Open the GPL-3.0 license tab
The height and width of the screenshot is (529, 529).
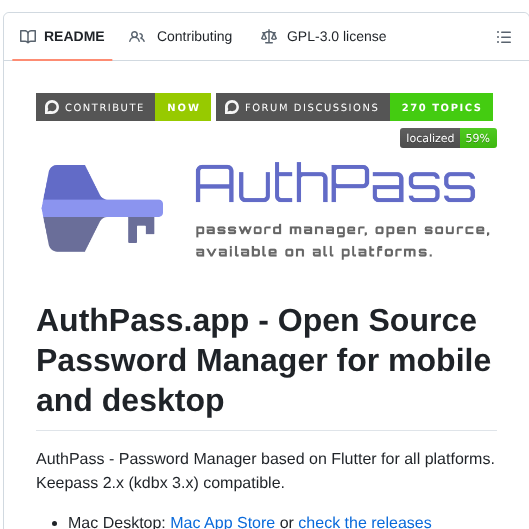(324, 36)
